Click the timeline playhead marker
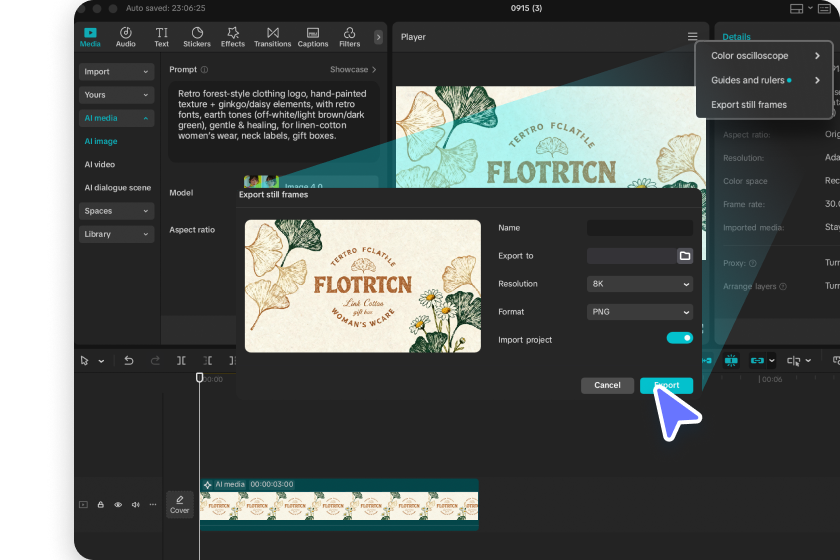840x560 pixels. tap(199, 378)
